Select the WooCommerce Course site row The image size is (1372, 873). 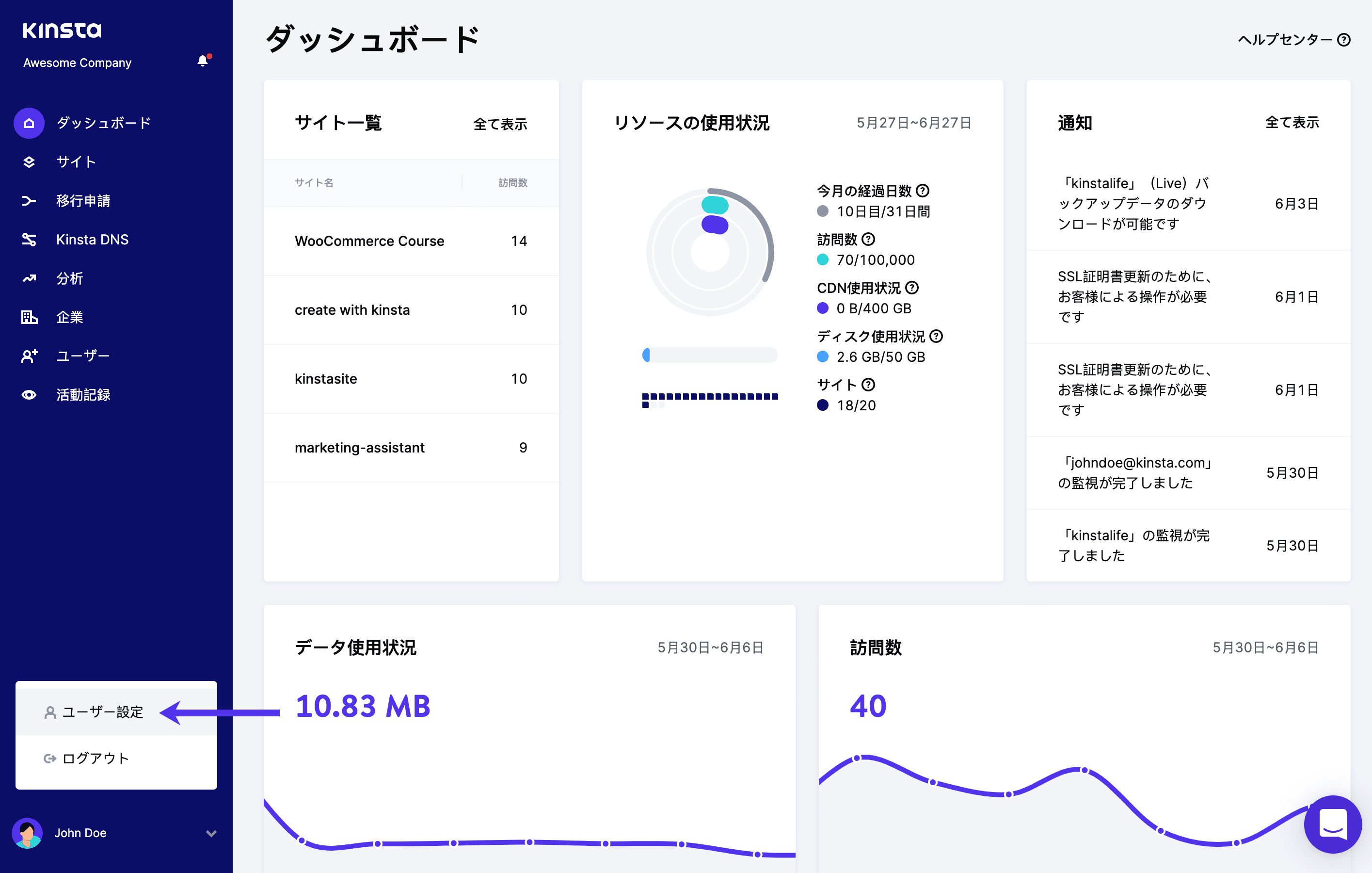(x=369, y=241)
